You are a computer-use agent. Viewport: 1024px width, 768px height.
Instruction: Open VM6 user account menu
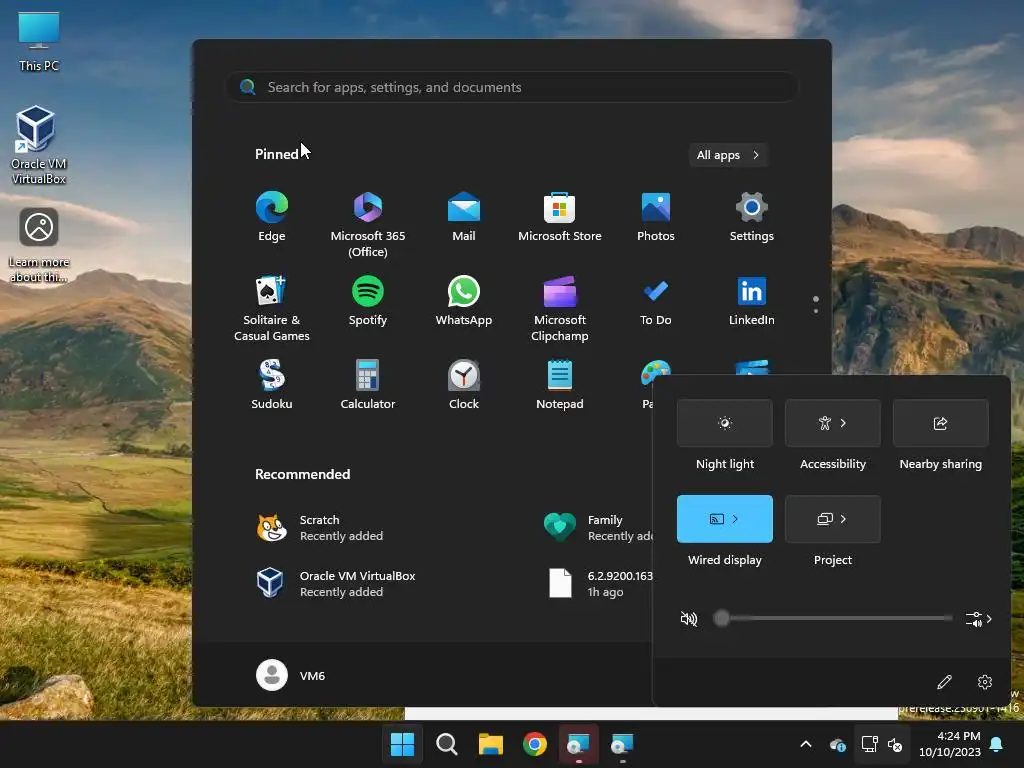pyautogui.click(x=291, y=675)
